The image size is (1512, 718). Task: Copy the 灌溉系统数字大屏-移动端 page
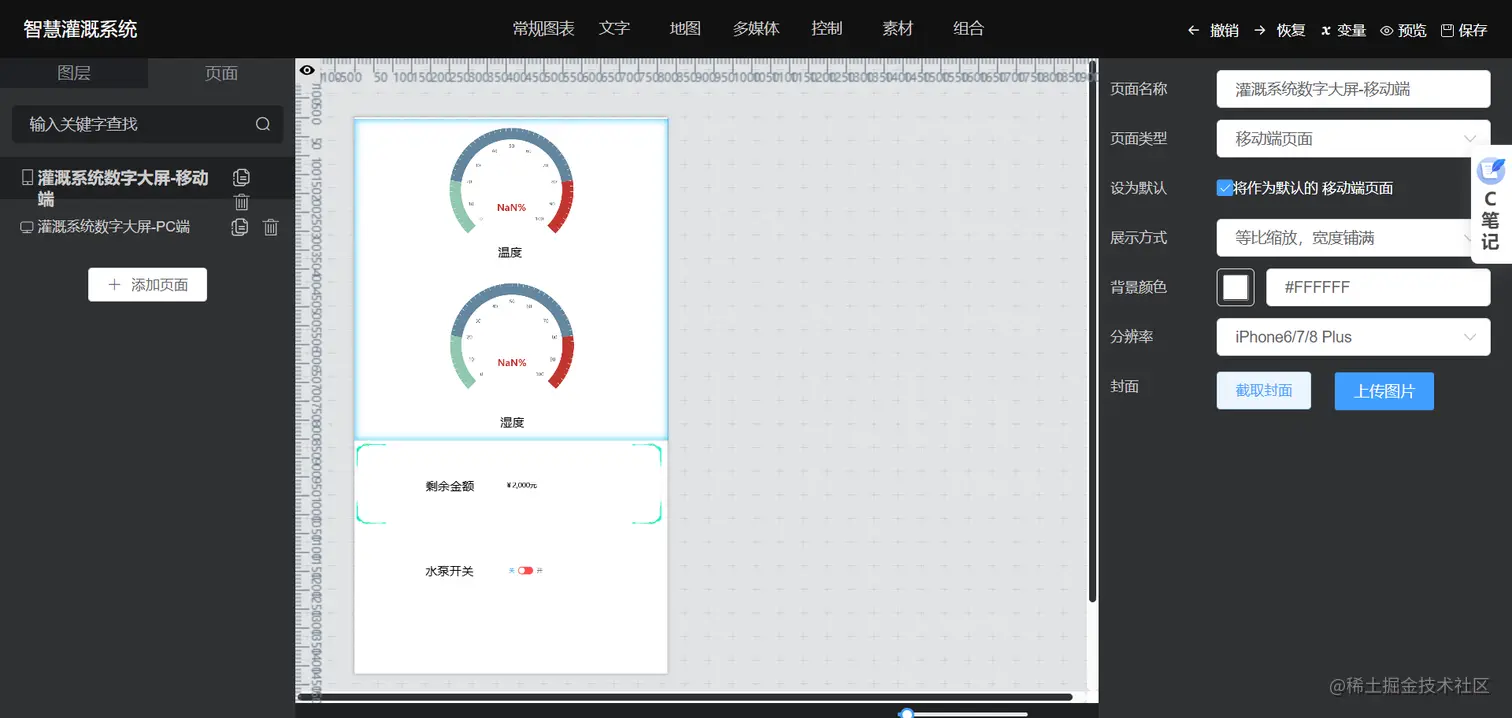[241, 177]
